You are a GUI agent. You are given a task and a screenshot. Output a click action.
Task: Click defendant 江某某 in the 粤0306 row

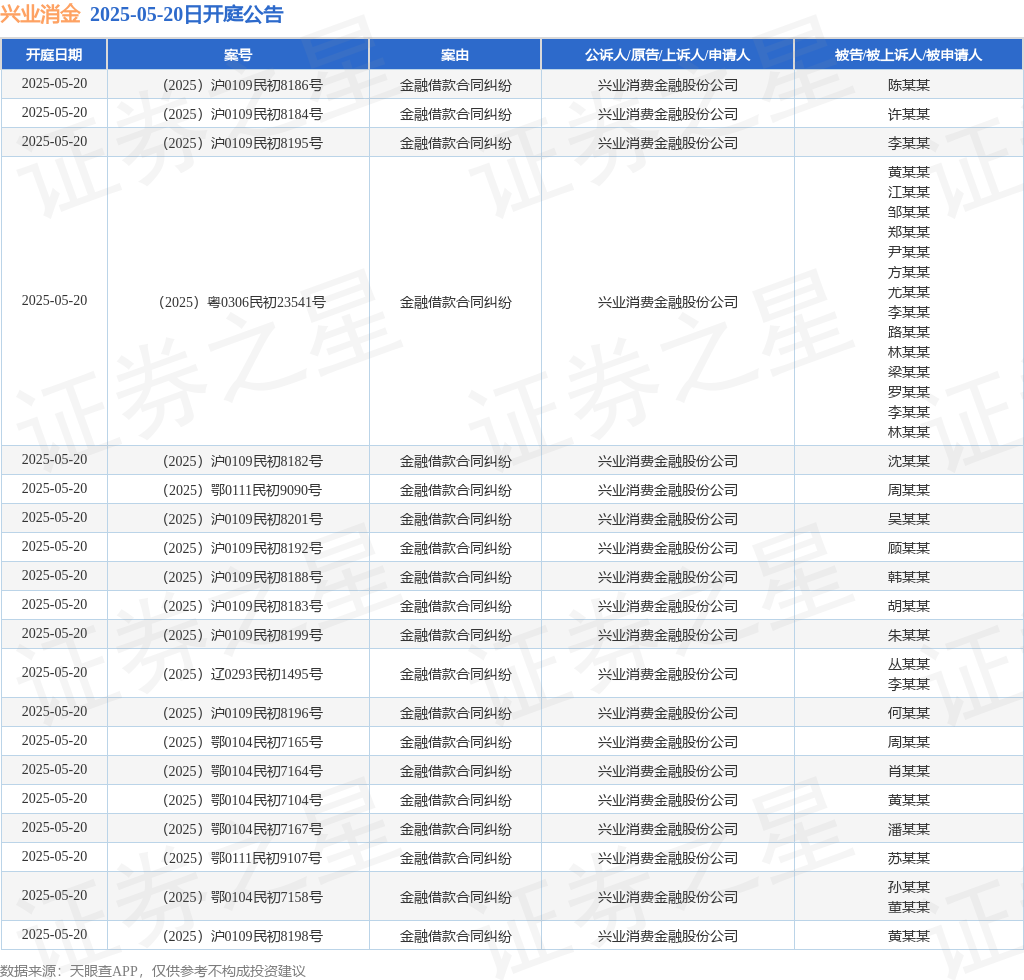tap(908, 192)
